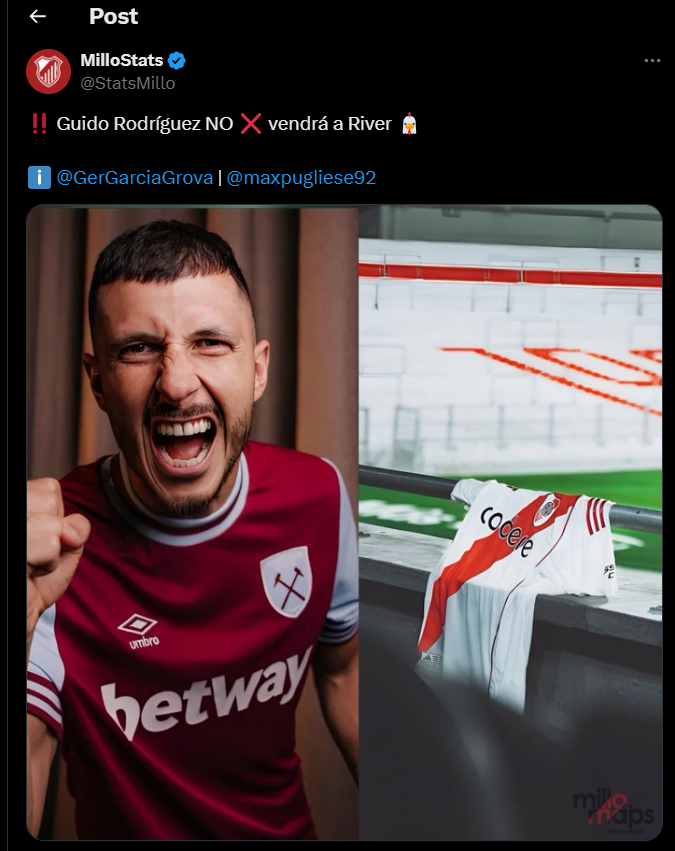Click the West Ham crest on shirt

pos(286,581)
